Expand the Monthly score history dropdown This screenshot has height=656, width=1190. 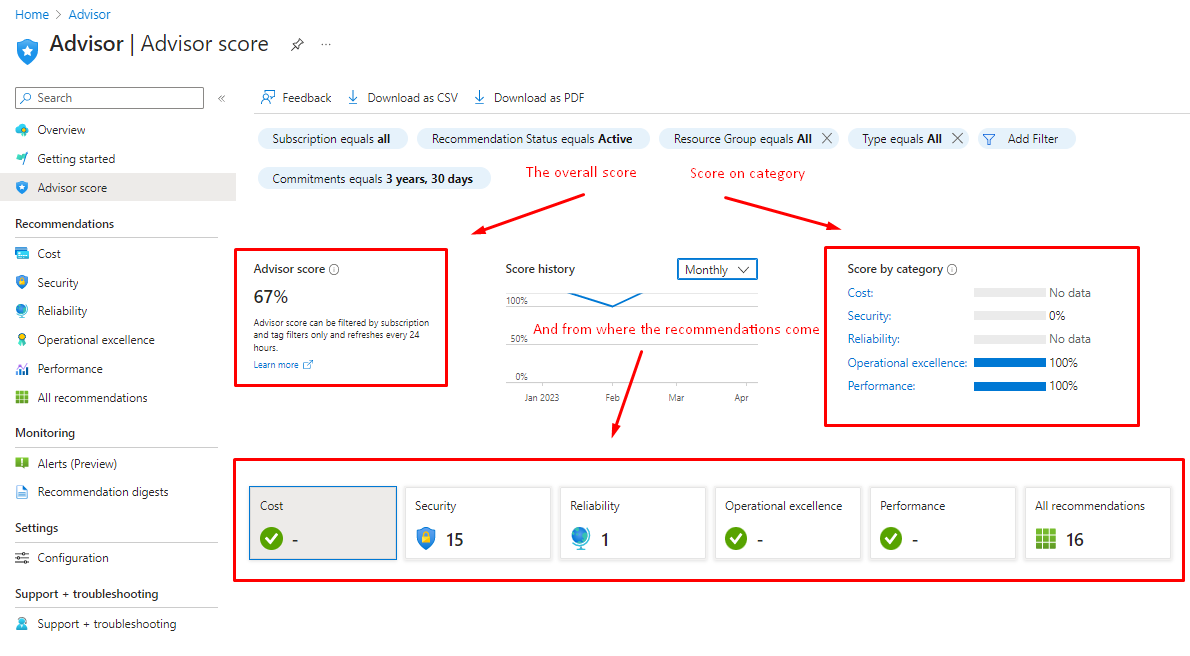717,270
